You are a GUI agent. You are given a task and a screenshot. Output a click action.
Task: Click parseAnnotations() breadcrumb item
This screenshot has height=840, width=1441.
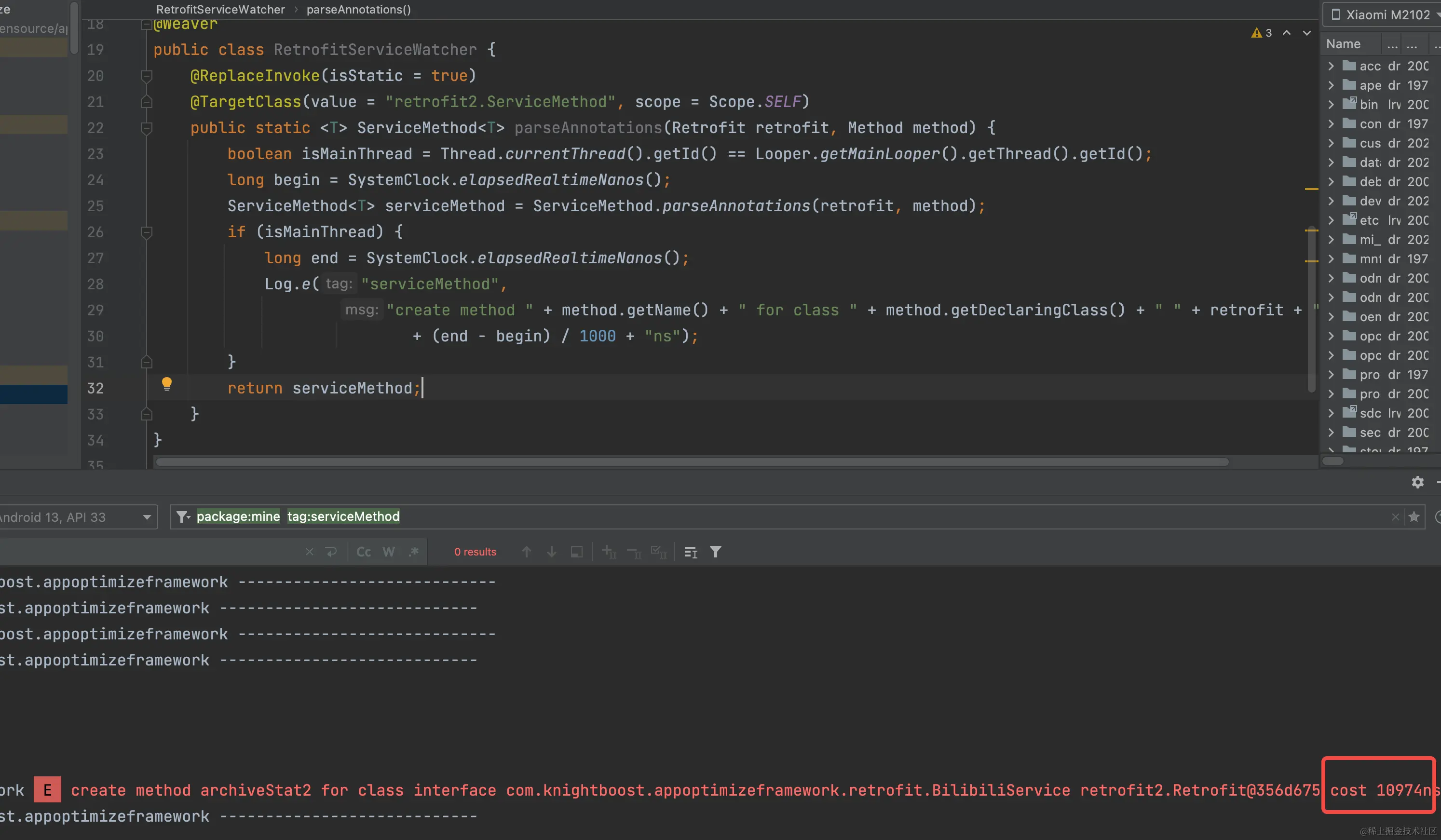[358, 10]
